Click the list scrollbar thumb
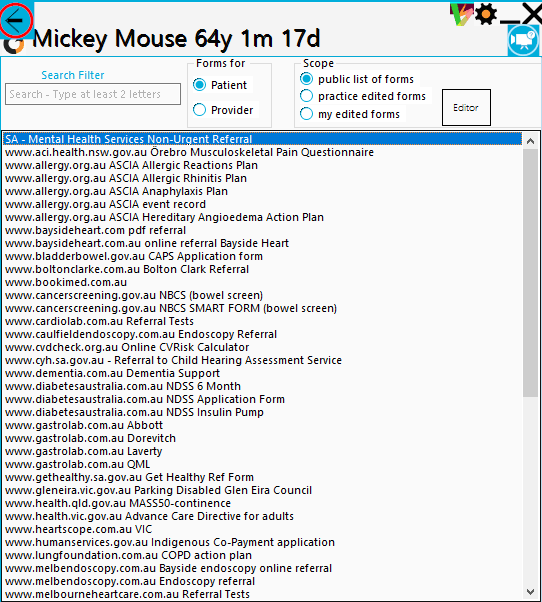The height and width of the screenshot is (602, 542). pyautogui.click(x=530, y=273)
